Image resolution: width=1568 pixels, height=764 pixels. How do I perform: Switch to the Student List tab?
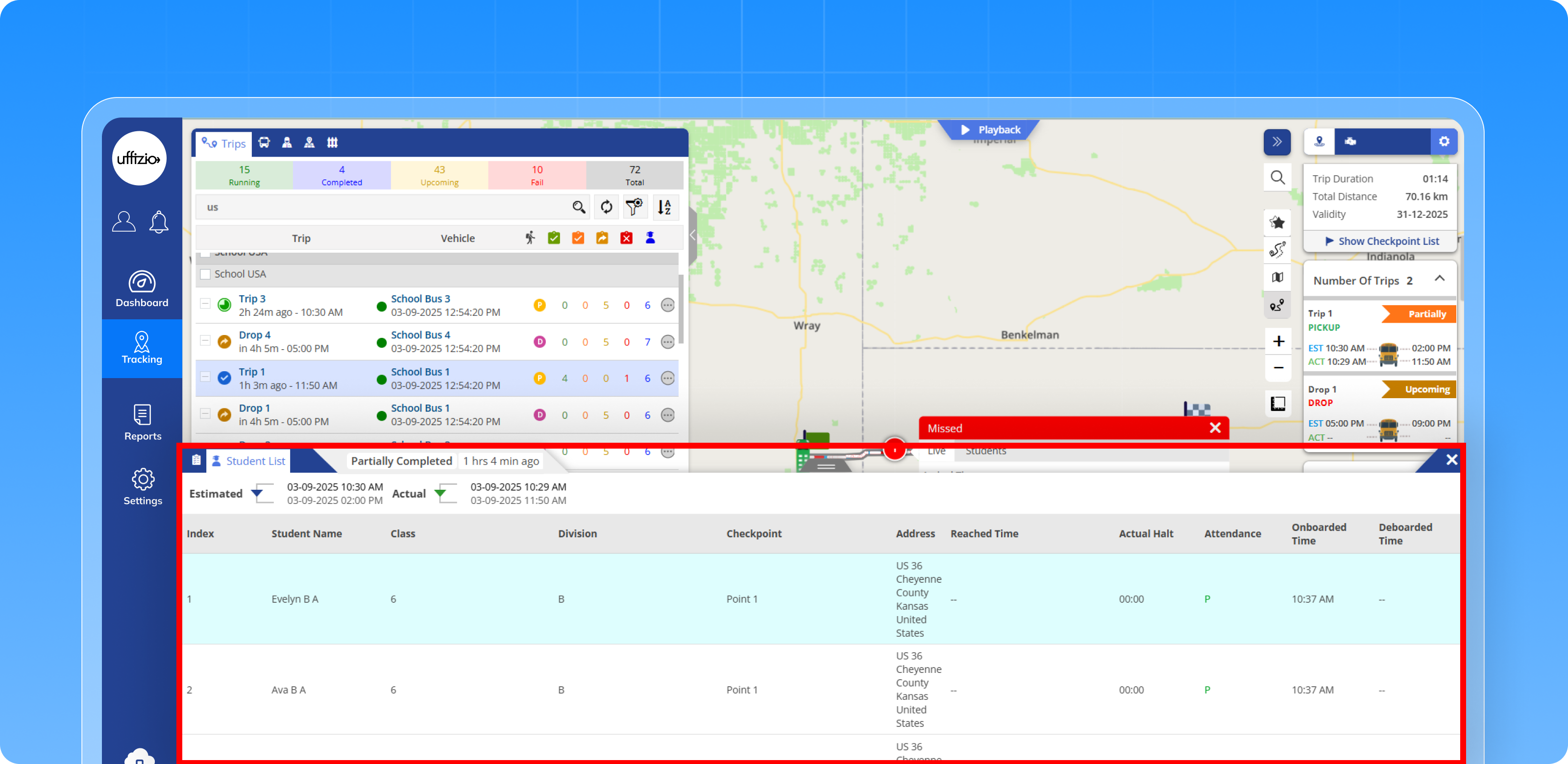(x=248, y=461)
